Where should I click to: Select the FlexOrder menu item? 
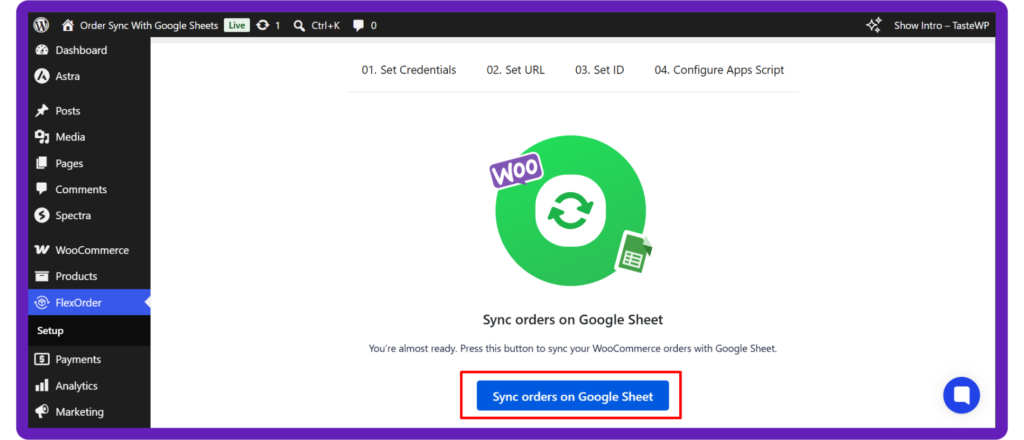pyautogui.click(x=89, y=302)
